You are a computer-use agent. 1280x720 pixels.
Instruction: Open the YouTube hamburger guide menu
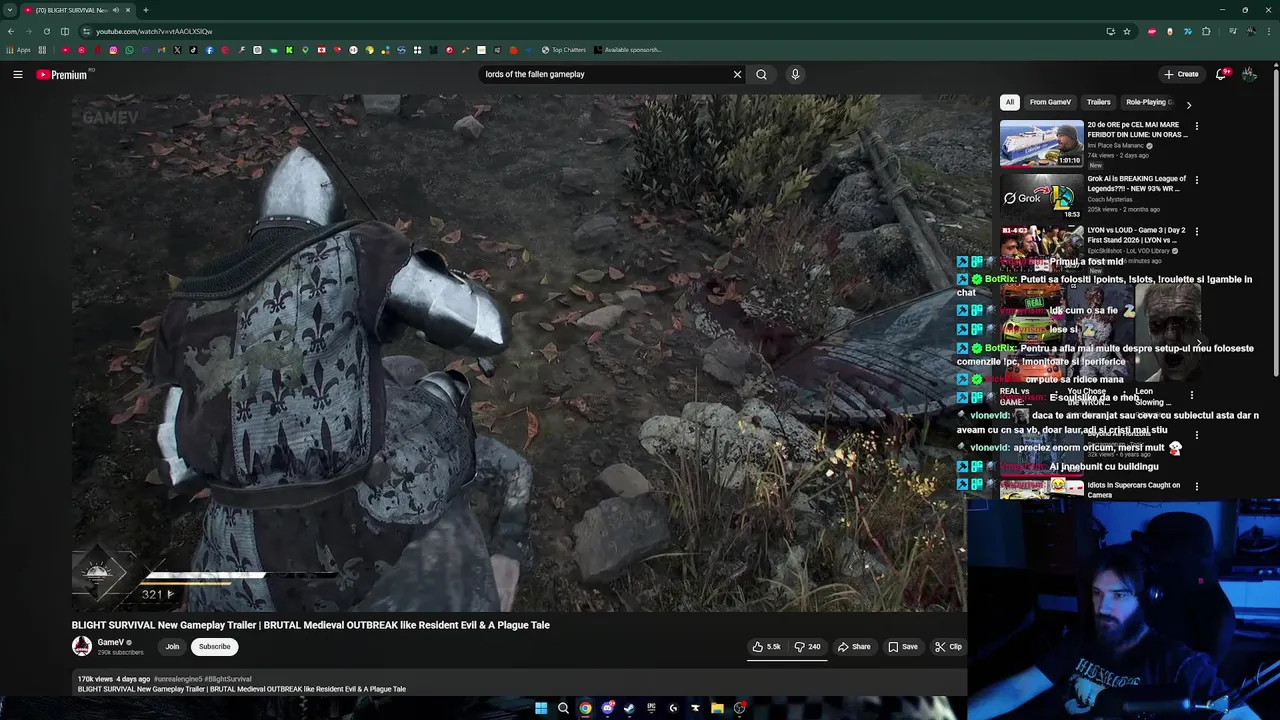click(18, 74)
